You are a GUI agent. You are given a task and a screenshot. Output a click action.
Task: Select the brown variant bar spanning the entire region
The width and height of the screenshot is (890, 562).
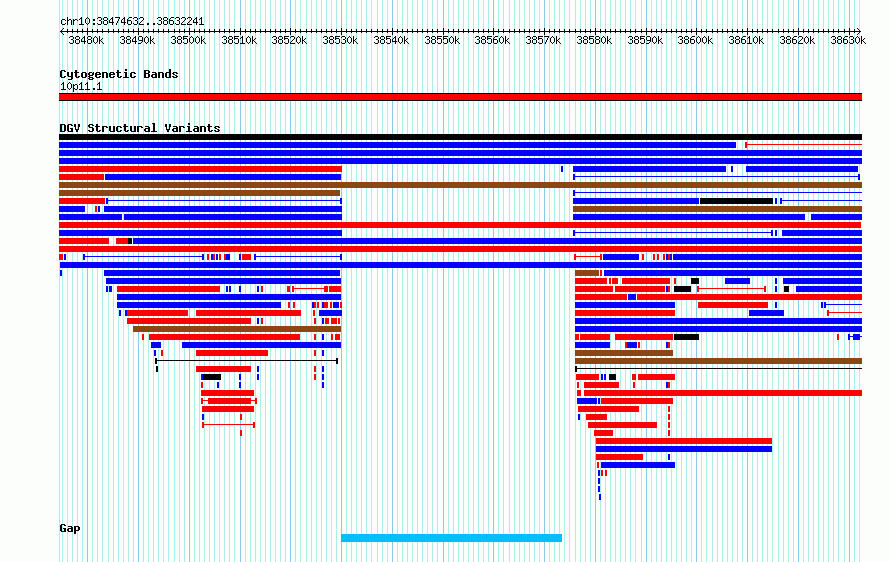460,185
